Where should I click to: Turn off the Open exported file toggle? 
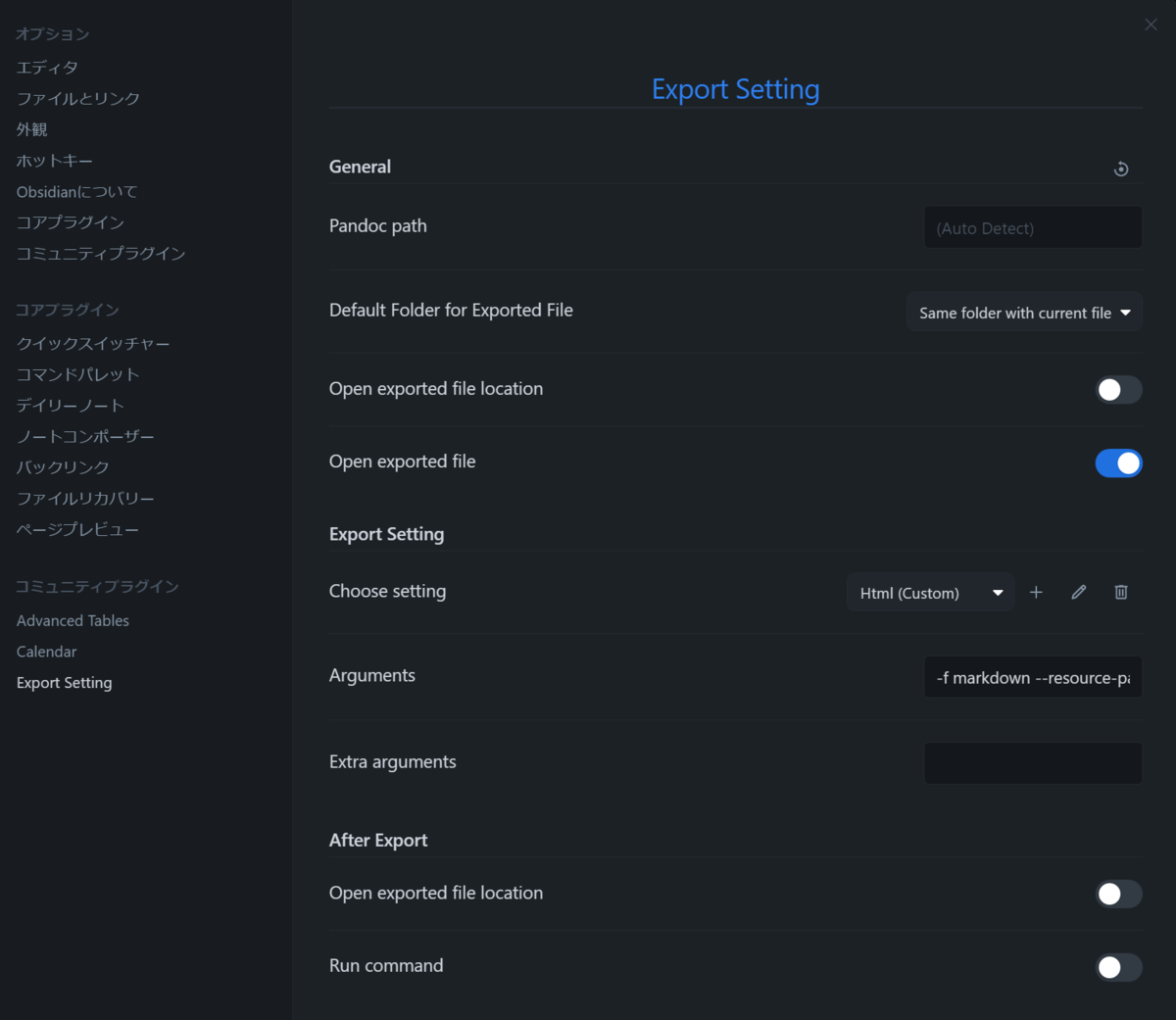1118,462
